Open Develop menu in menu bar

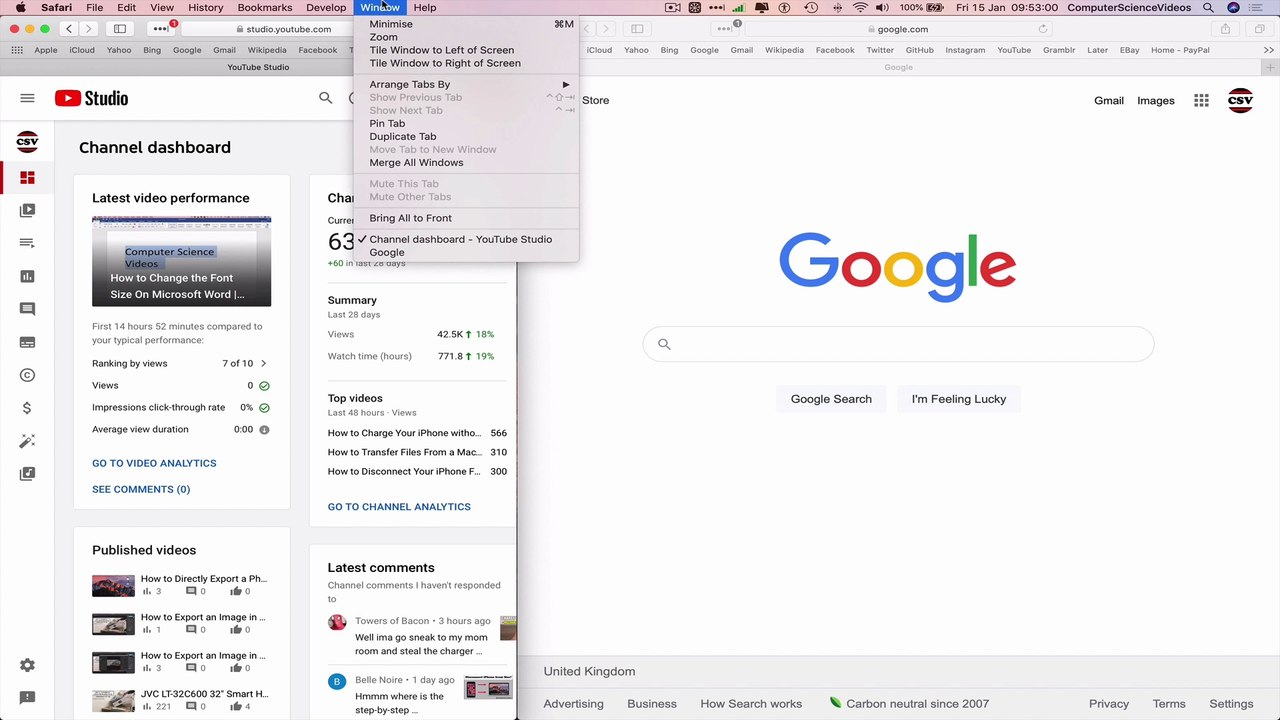[x=326, y=7]
